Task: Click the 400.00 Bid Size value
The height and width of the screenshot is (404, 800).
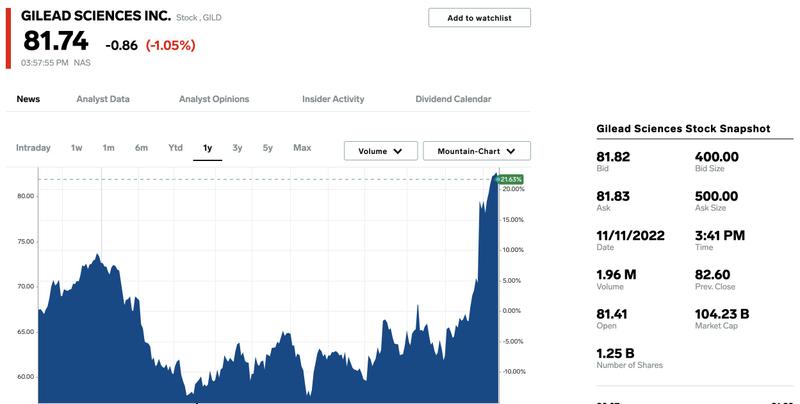Action: pyautogui.click(x=716, y=157)
